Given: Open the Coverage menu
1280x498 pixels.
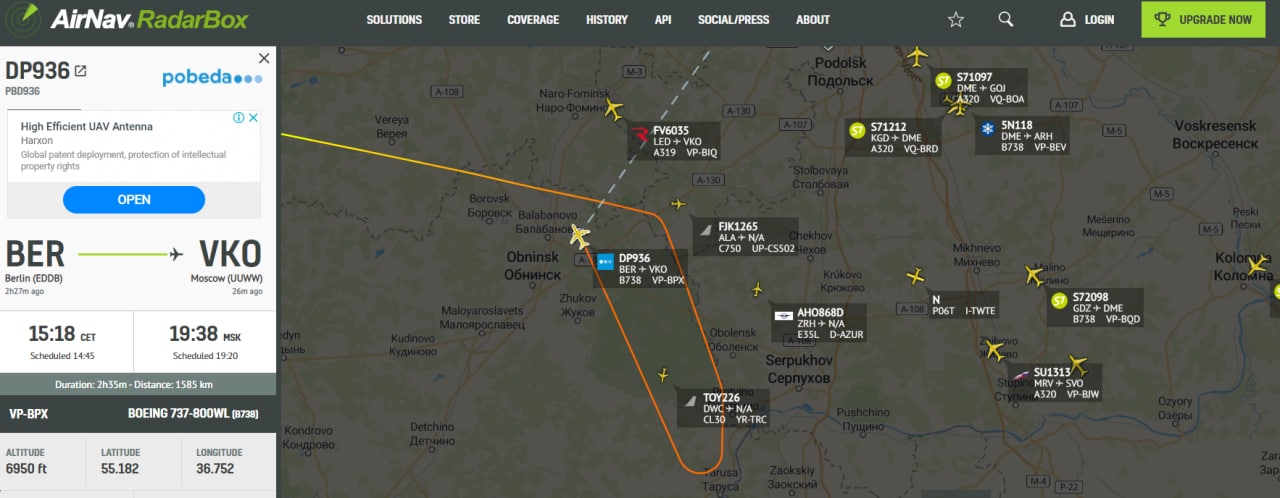Looking at the screenshot, I should click(x=533, y=20).
